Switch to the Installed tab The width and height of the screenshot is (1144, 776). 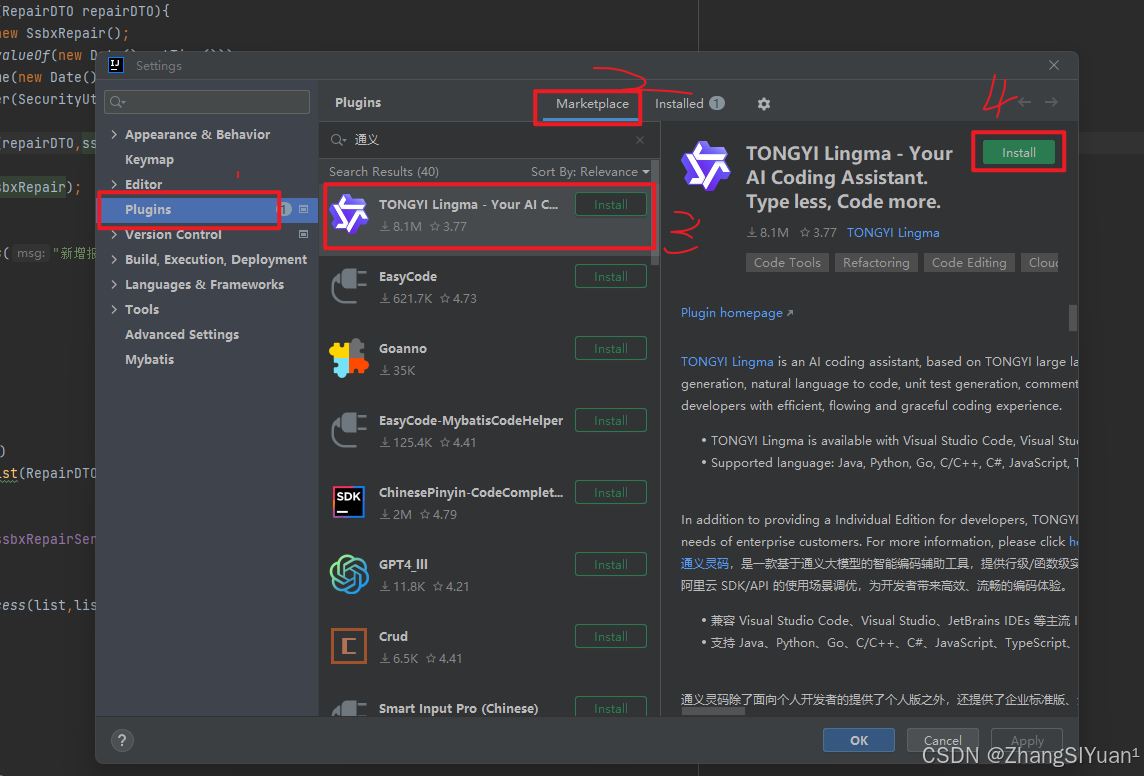tap(689, 104)
